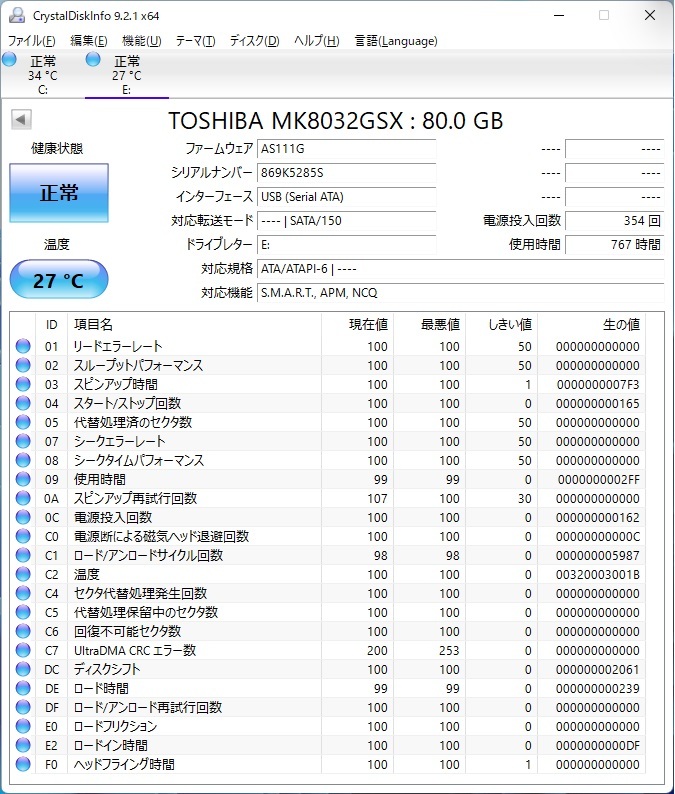
Task: Click status orb for リードエラーレート row
Action: click(x=23, y=346)
